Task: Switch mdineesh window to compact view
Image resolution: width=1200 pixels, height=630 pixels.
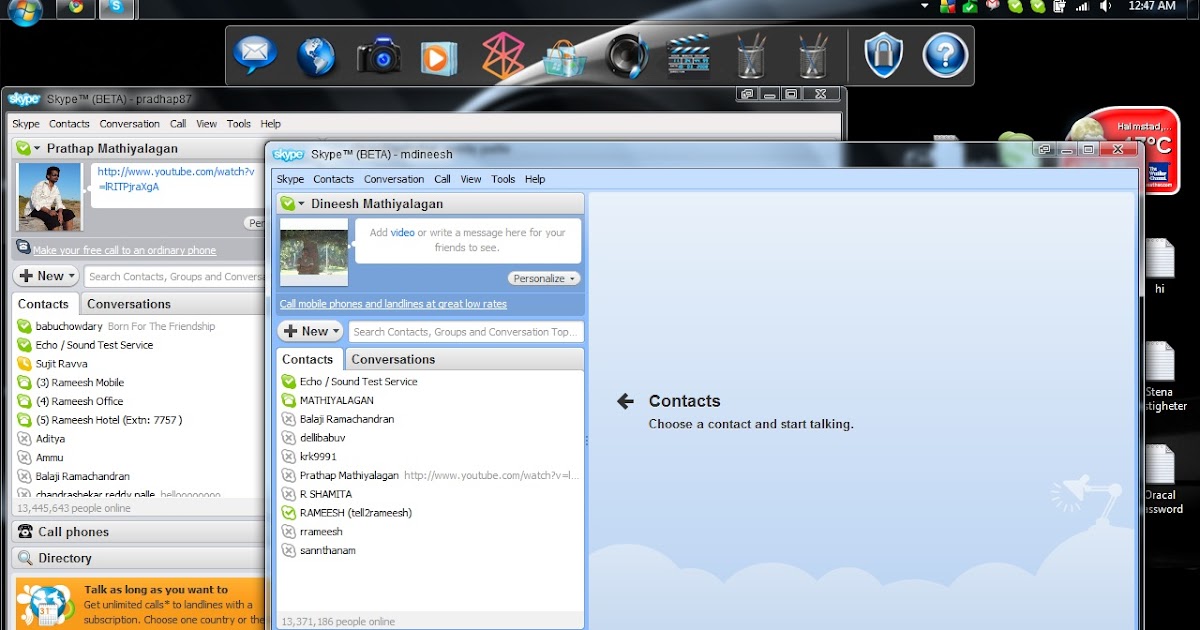Action: [x=1044, y=149]
